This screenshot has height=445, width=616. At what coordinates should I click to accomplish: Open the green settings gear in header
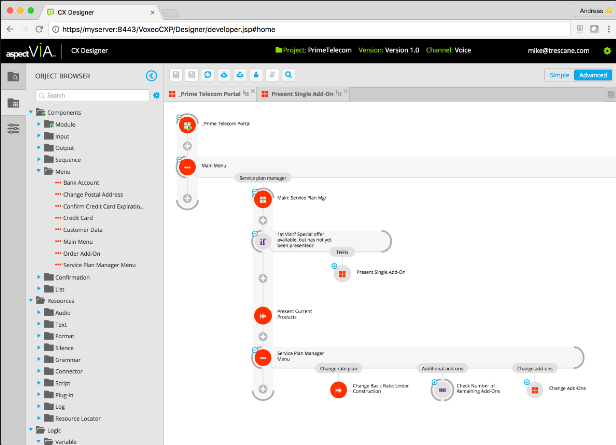(606, 50)
